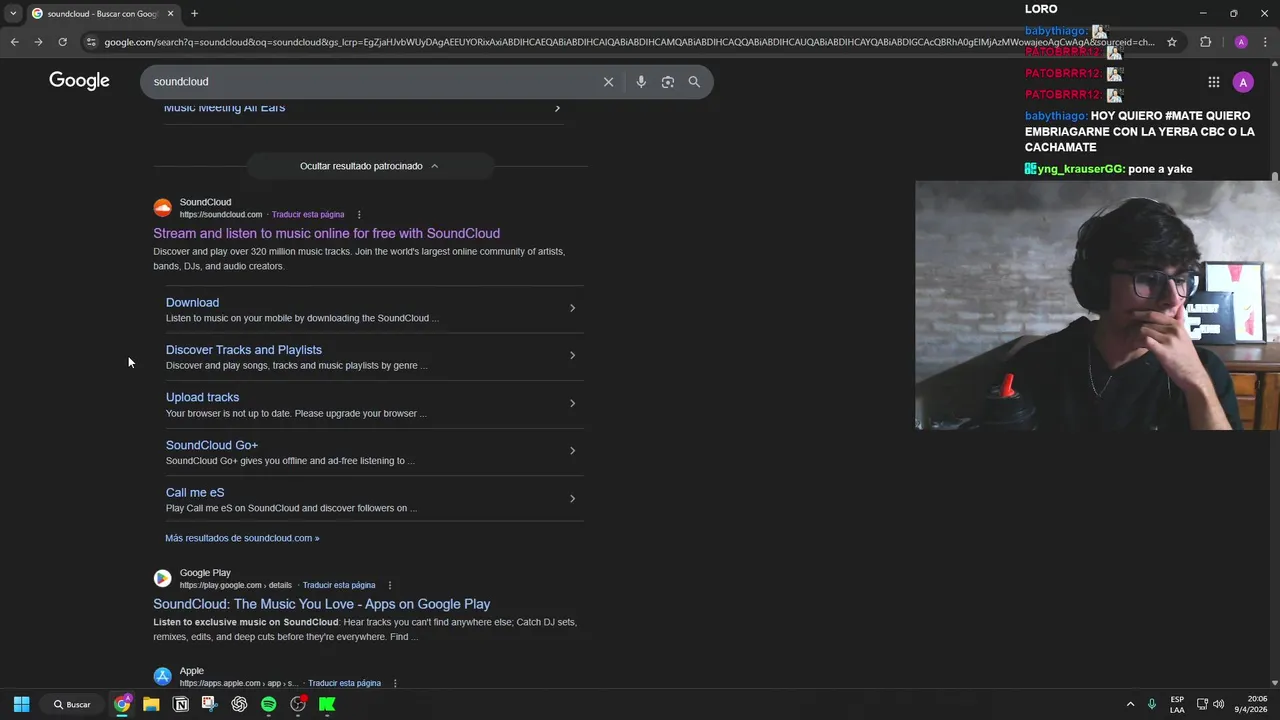1280x720 pixels.
Task: Open the network tray icon
Action: (1202, 704)
